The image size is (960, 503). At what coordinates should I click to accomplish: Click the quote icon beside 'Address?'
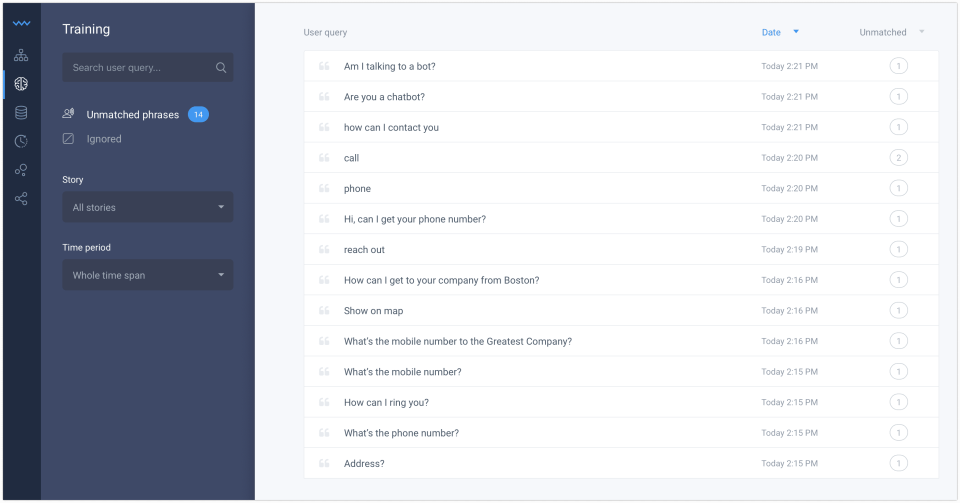(324, 464)
